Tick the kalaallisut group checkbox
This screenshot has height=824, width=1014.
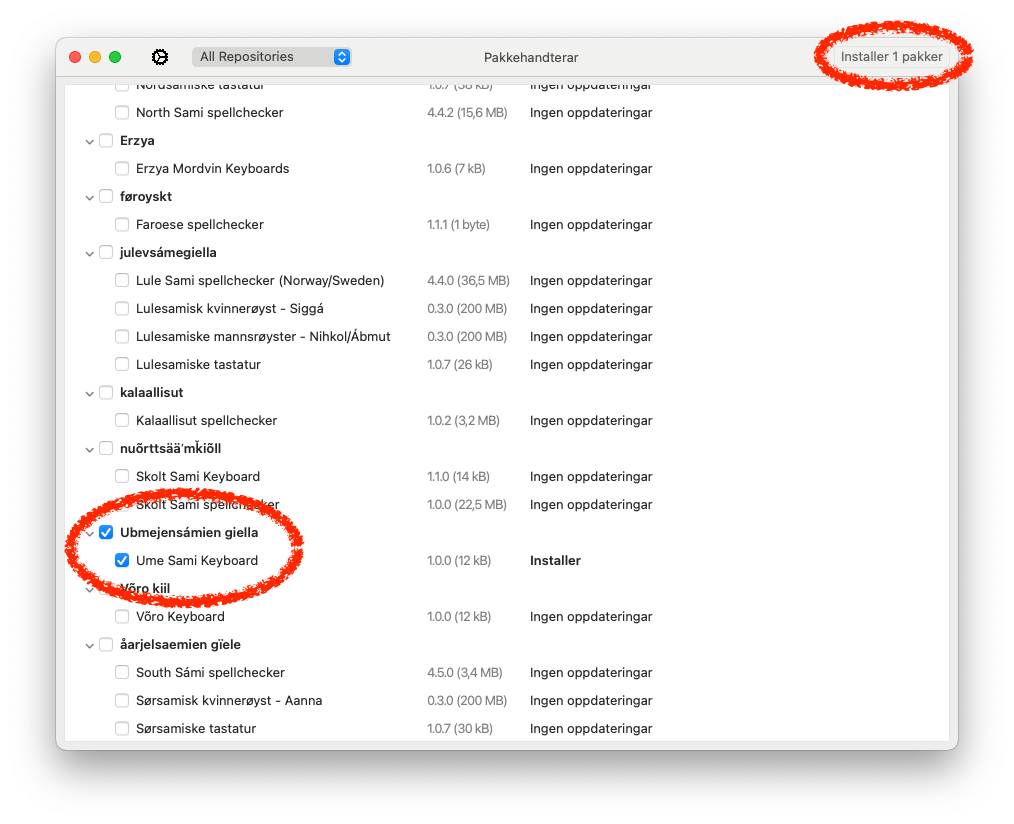click(x=106, y=393)
